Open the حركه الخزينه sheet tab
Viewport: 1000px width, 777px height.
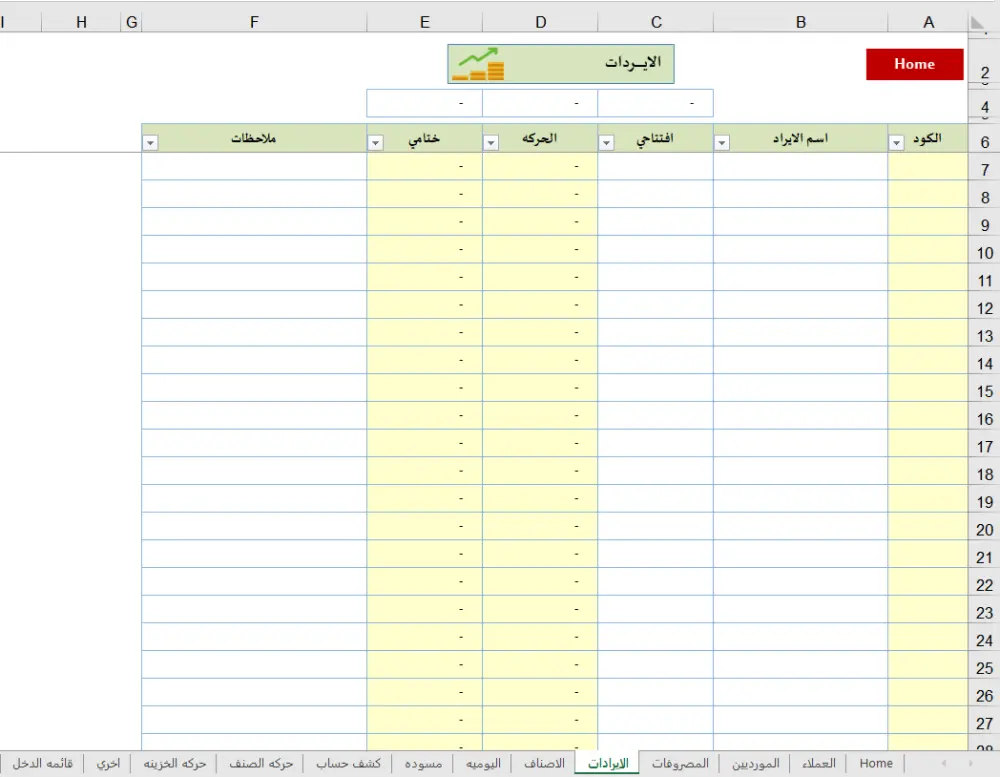pos(175,763)
